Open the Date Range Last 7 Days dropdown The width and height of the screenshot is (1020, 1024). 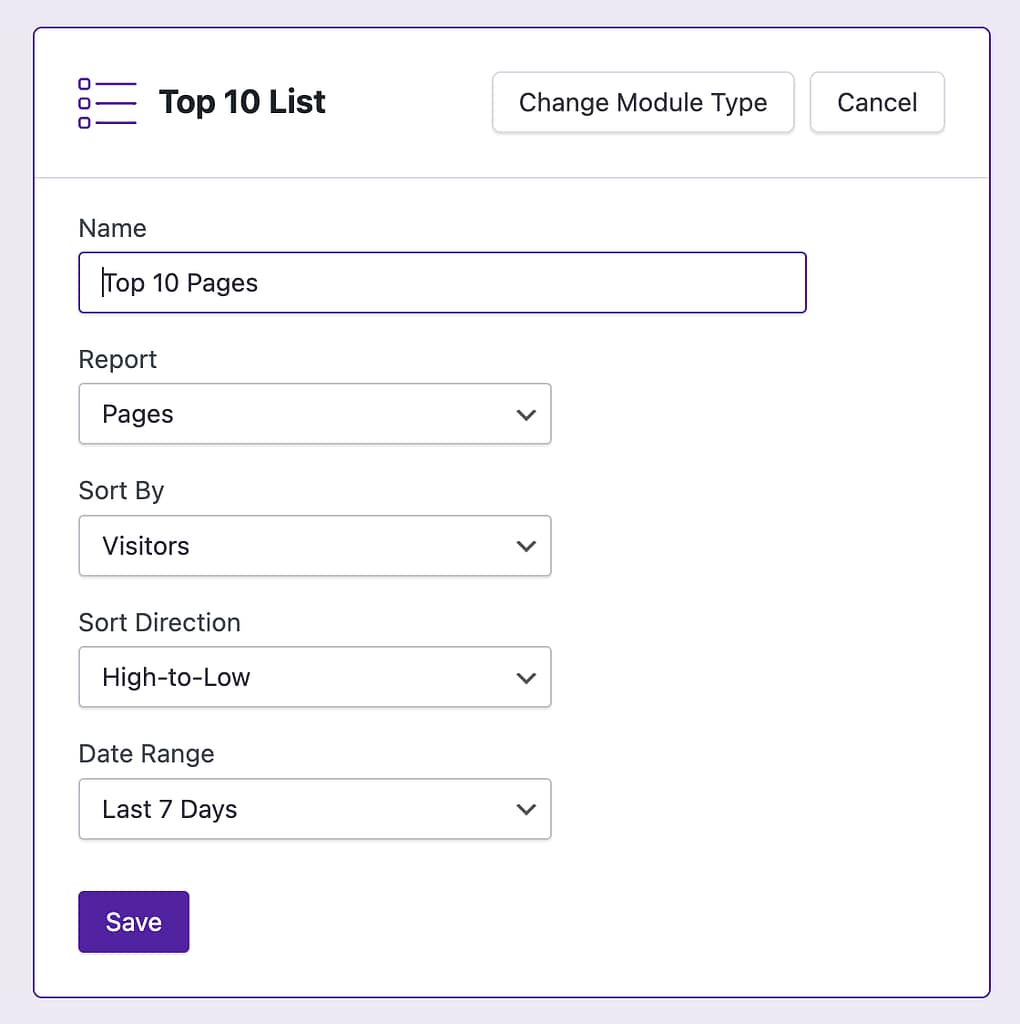pos(314,809)
